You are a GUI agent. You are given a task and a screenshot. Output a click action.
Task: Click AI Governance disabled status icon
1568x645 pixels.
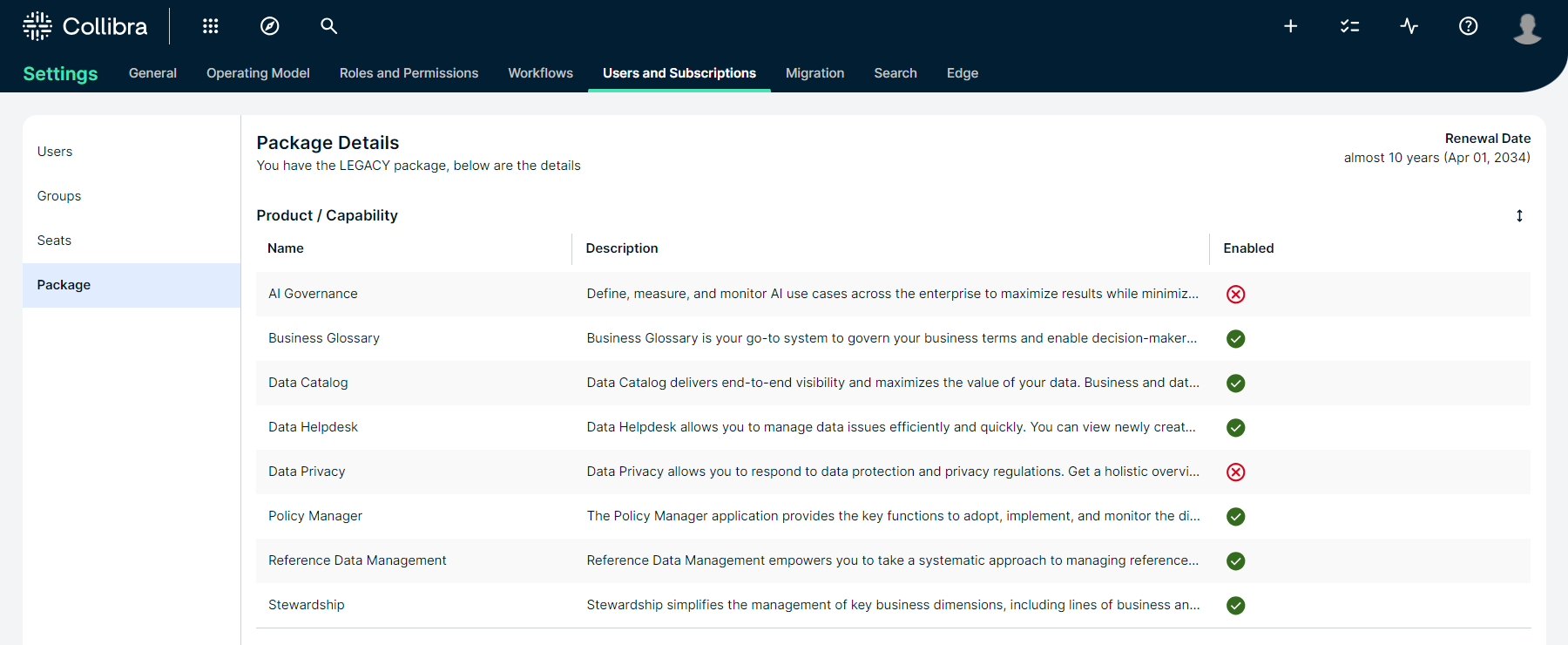pyautogui.click(x=1235, y=295)
